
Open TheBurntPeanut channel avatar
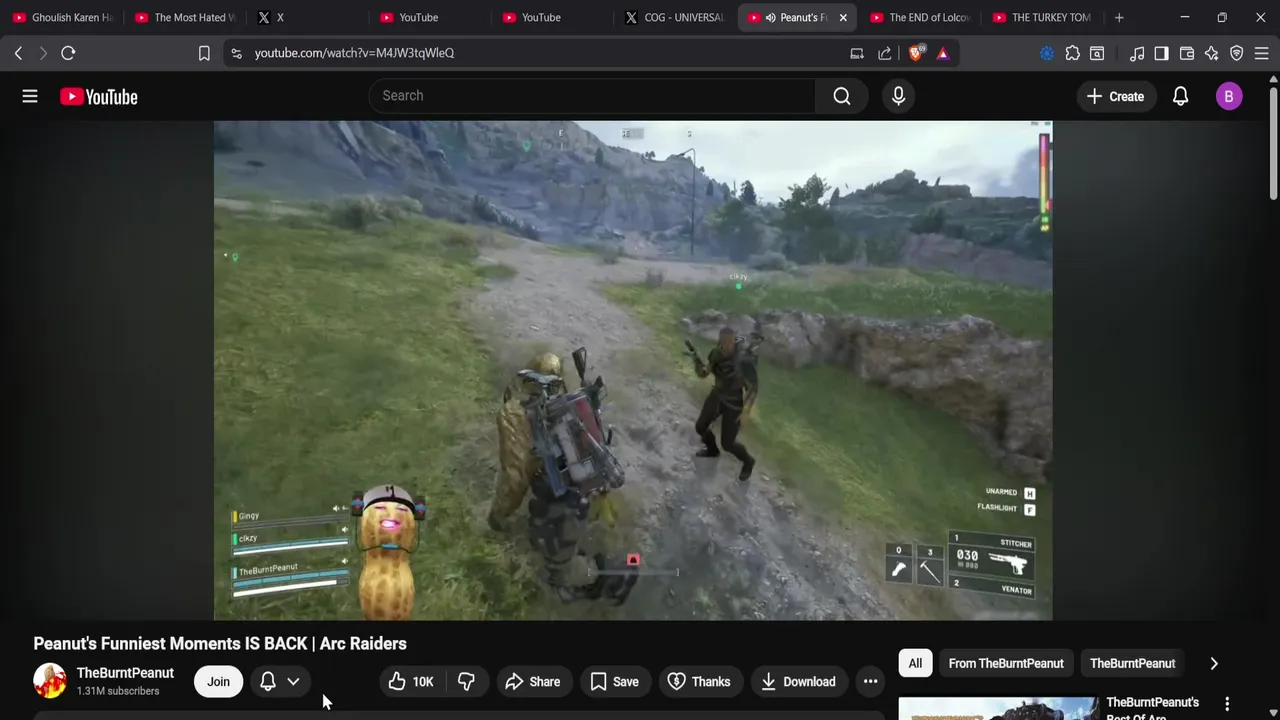tap(50, 681)
